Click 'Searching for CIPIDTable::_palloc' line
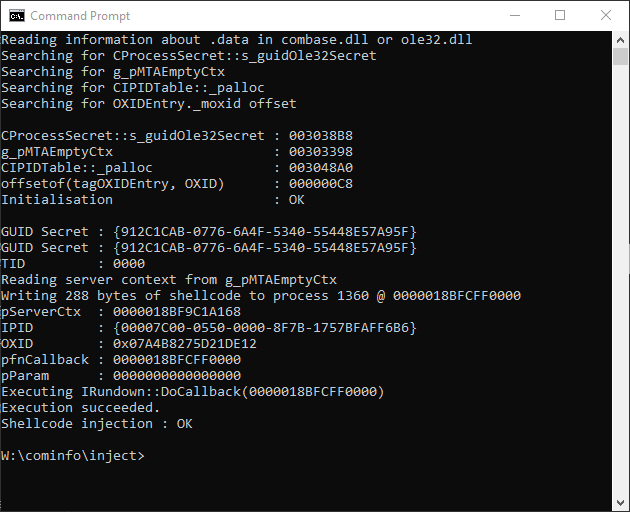Screen dimensions: 630x512 point(133,88)
